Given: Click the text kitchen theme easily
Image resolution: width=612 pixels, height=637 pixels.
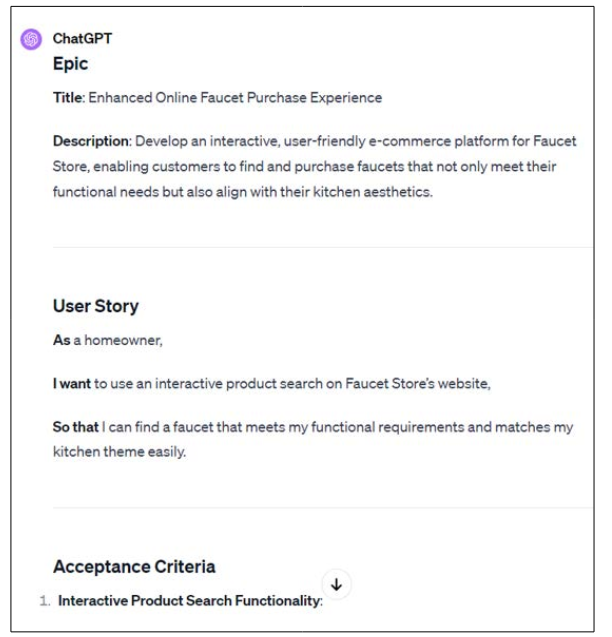Looking at the screenshot, I should tap(119, 452).
